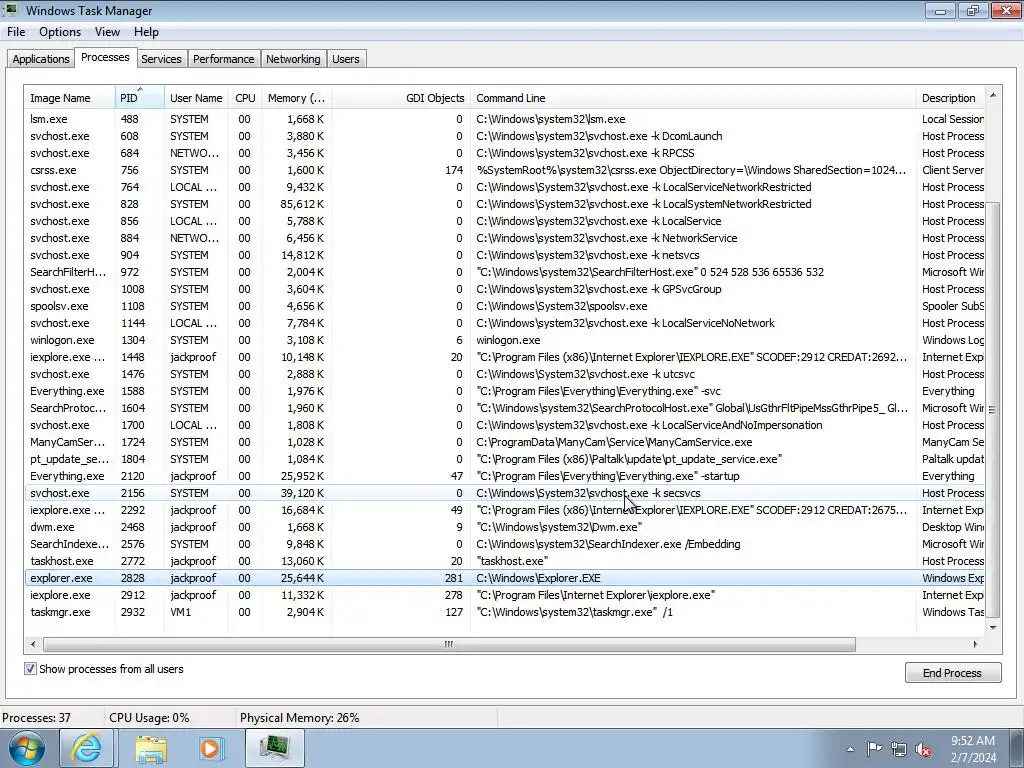The image size is (1024, 768).
Task: Click the horizontal scrollbar thumb
Action: tap(449, 644)
